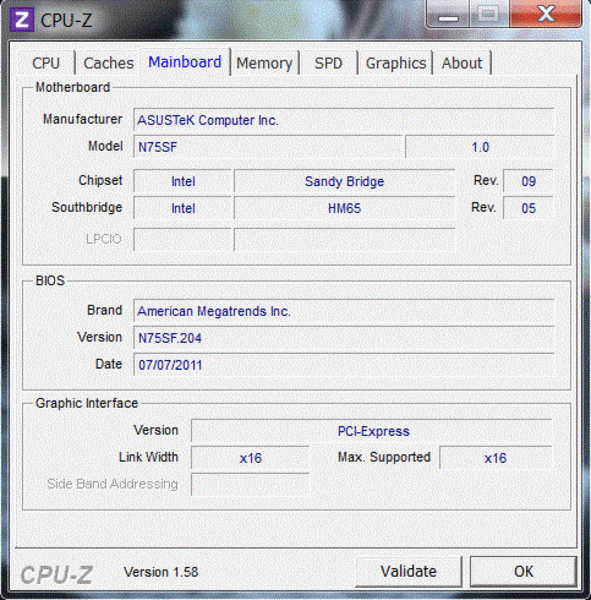Click the southbridge Rev. value 05
Viewport: 591px width, 600px height.
528,208
